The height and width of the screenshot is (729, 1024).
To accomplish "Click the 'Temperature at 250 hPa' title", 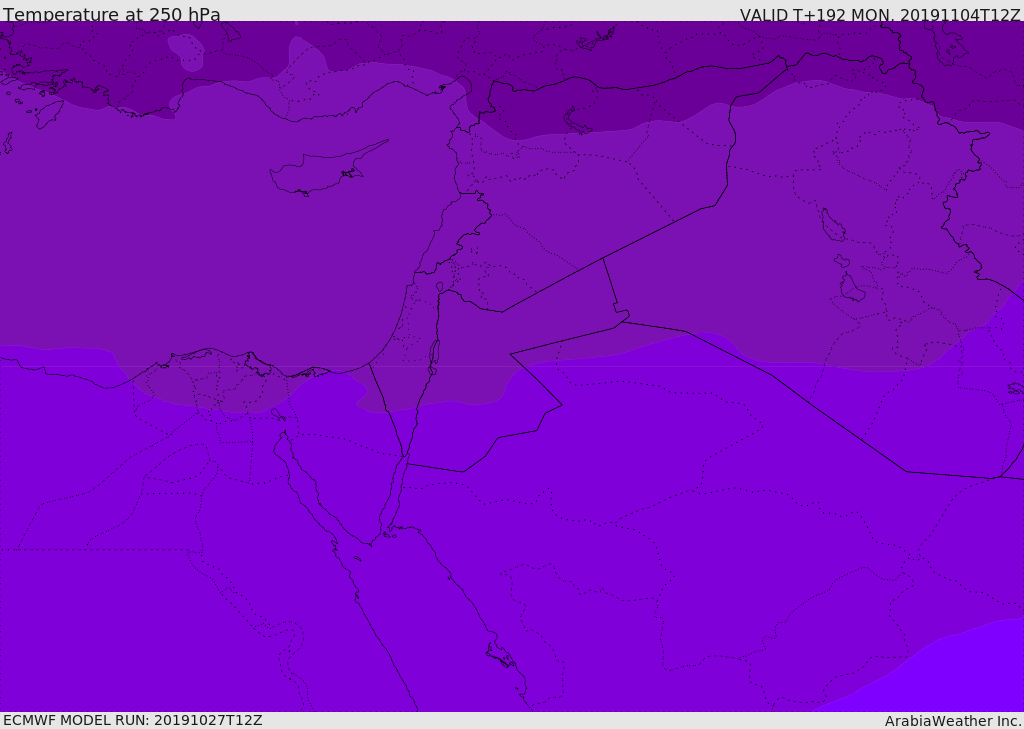I will click(112, 14).
